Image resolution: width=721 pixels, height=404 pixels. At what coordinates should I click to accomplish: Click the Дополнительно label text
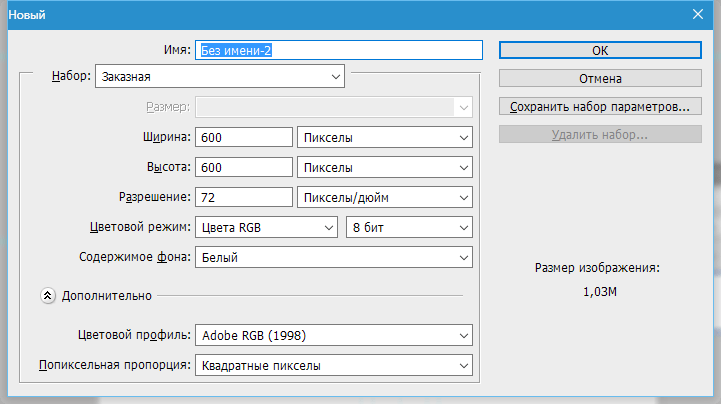point(107,296)
